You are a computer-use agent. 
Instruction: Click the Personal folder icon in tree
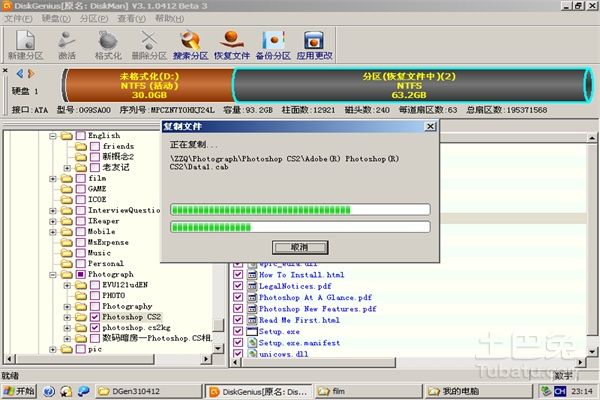(x=67, y=264)
